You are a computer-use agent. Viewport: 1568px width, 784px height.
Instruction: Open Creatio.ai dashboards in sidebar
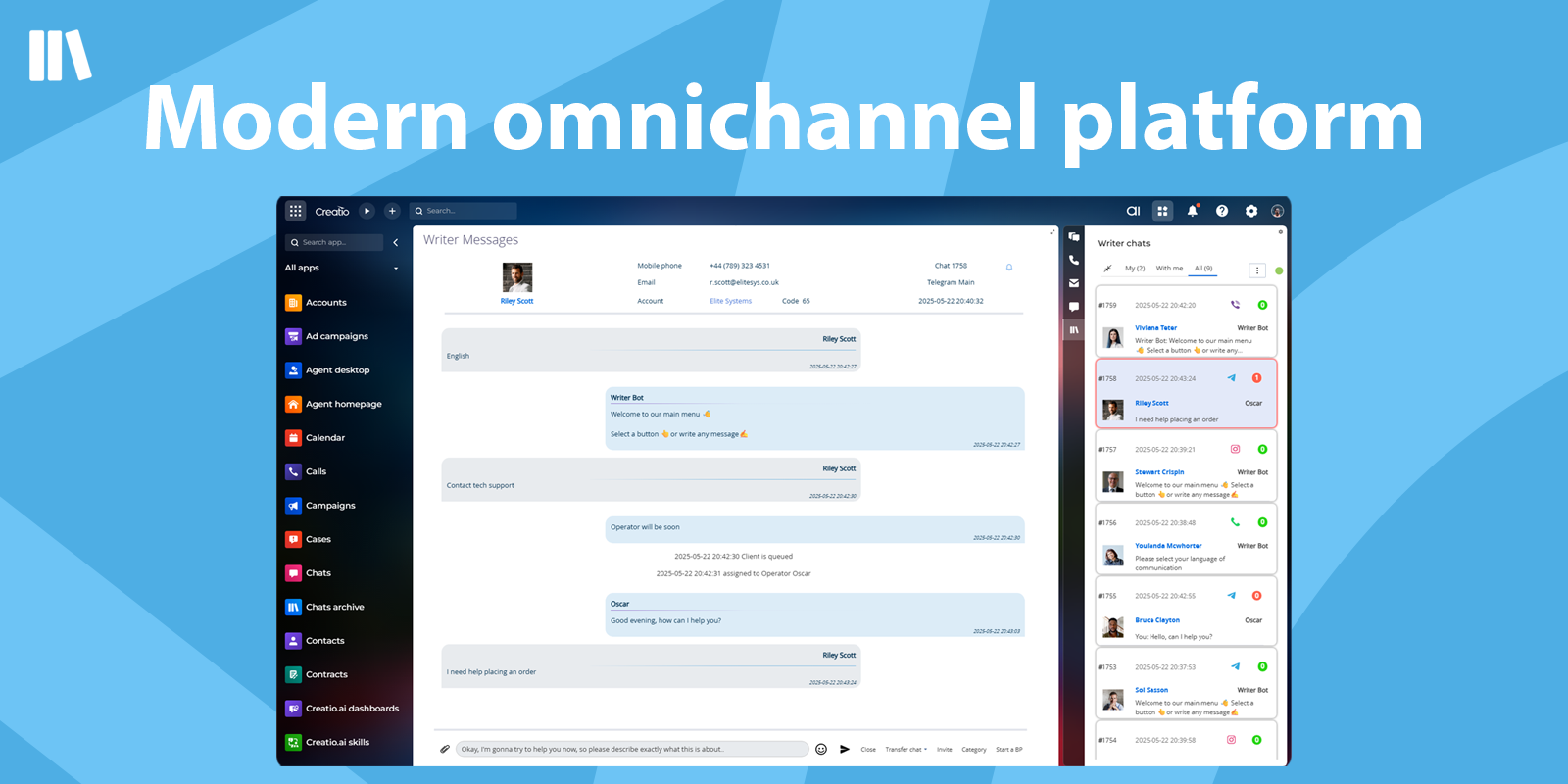(352, 709)
